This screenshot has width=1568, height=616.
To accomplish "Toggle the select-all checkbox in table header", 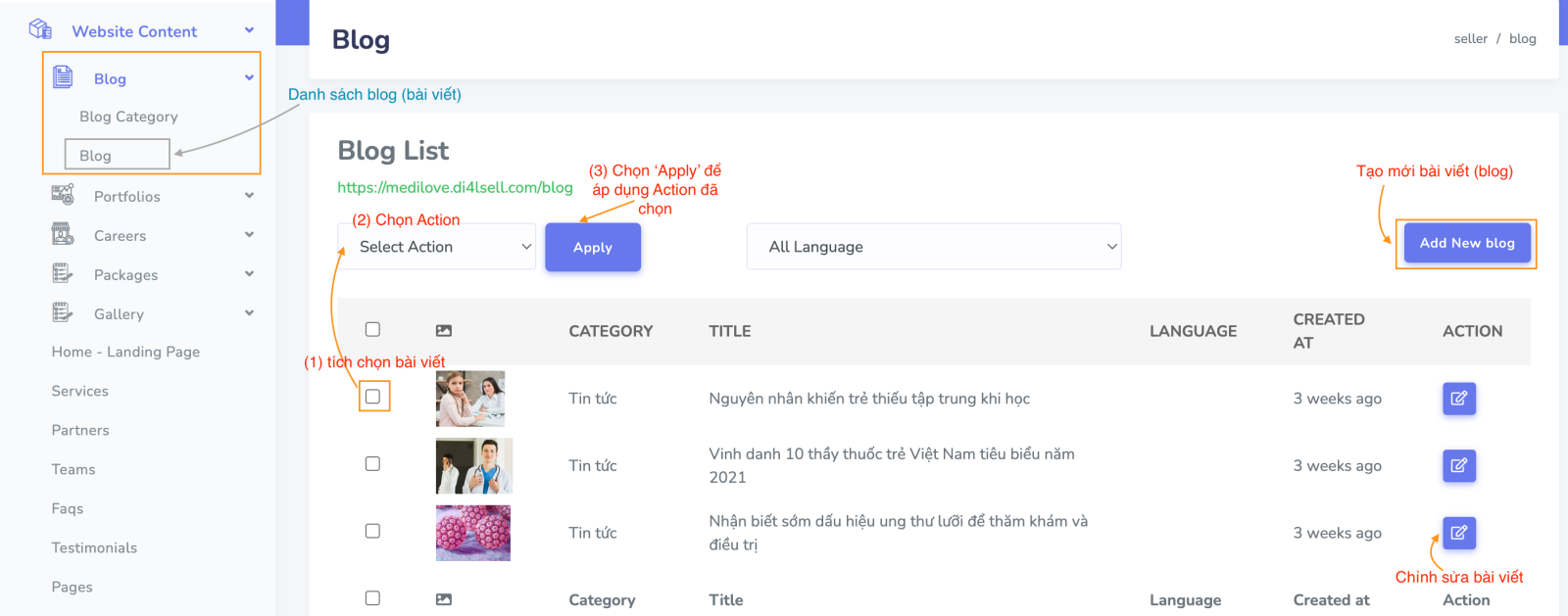I will (372, 330).
